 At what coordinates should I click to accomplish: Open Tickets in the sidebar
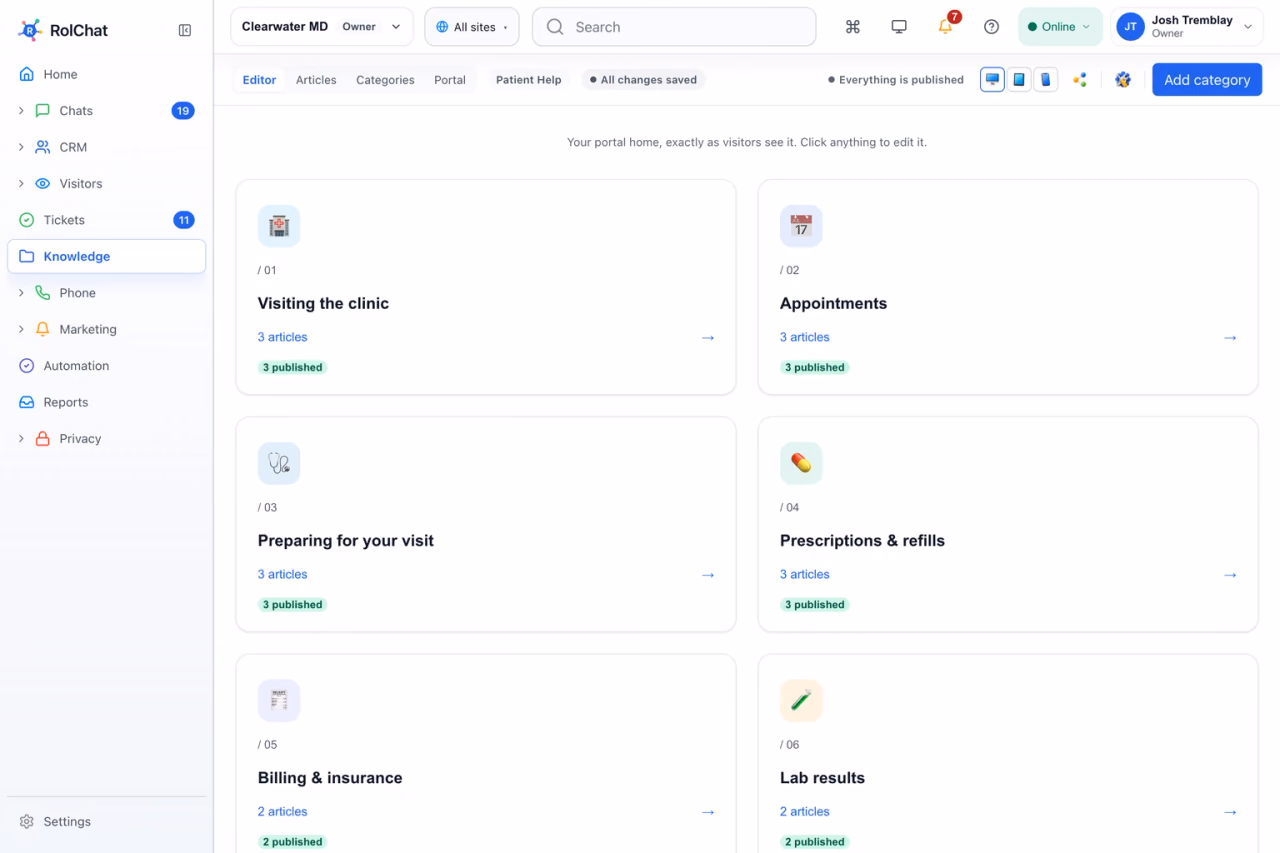click(107, 220)
